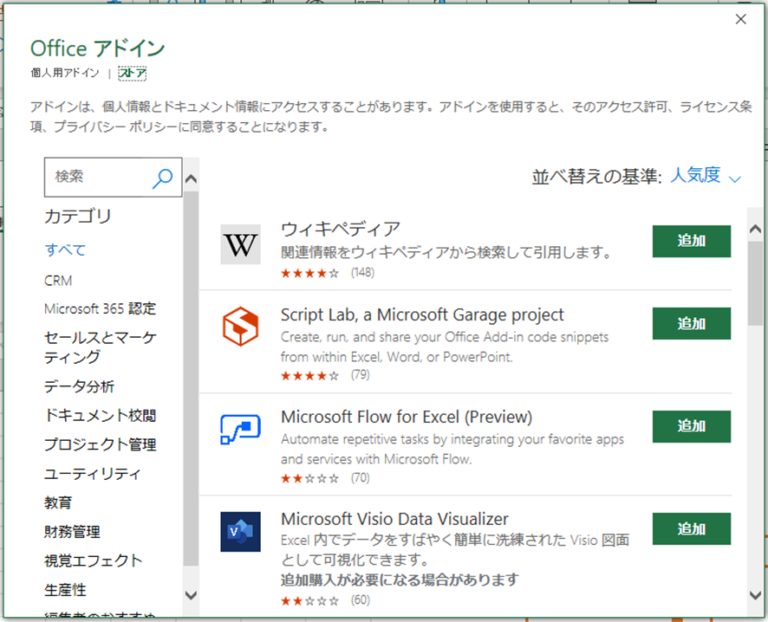
Task: Open the Microsoft Flow add-in icon
Action: 240,429
